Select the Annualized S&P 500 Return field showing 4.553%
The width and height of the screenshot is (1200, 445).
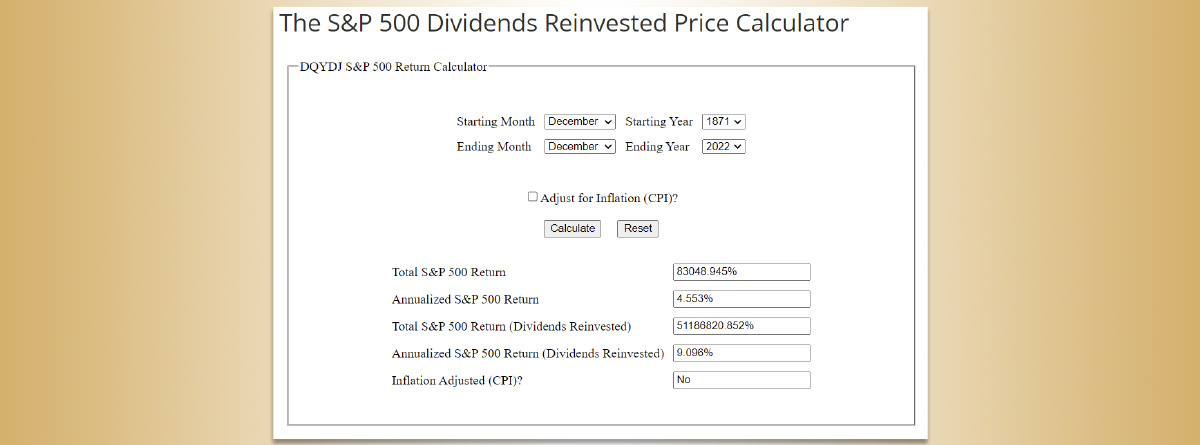coord(742,299)
